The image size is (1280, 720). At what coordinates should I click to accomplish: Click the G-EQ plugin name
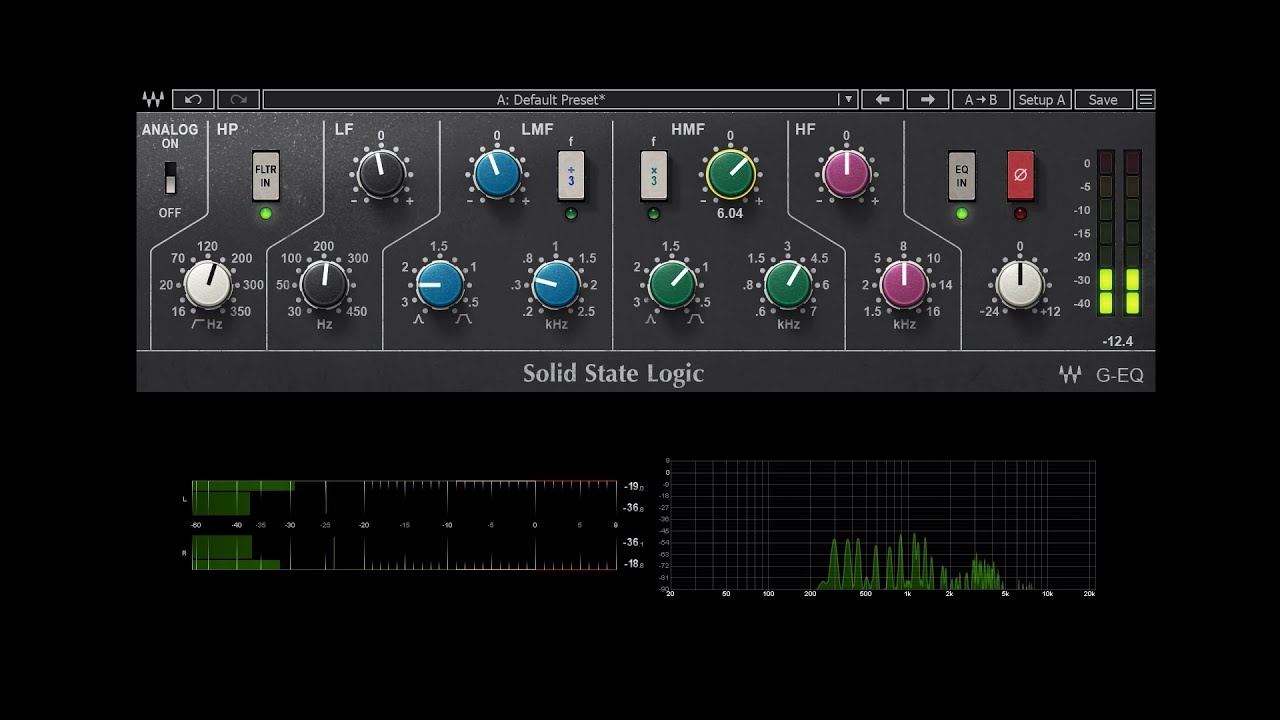[x=1120, y=377]
